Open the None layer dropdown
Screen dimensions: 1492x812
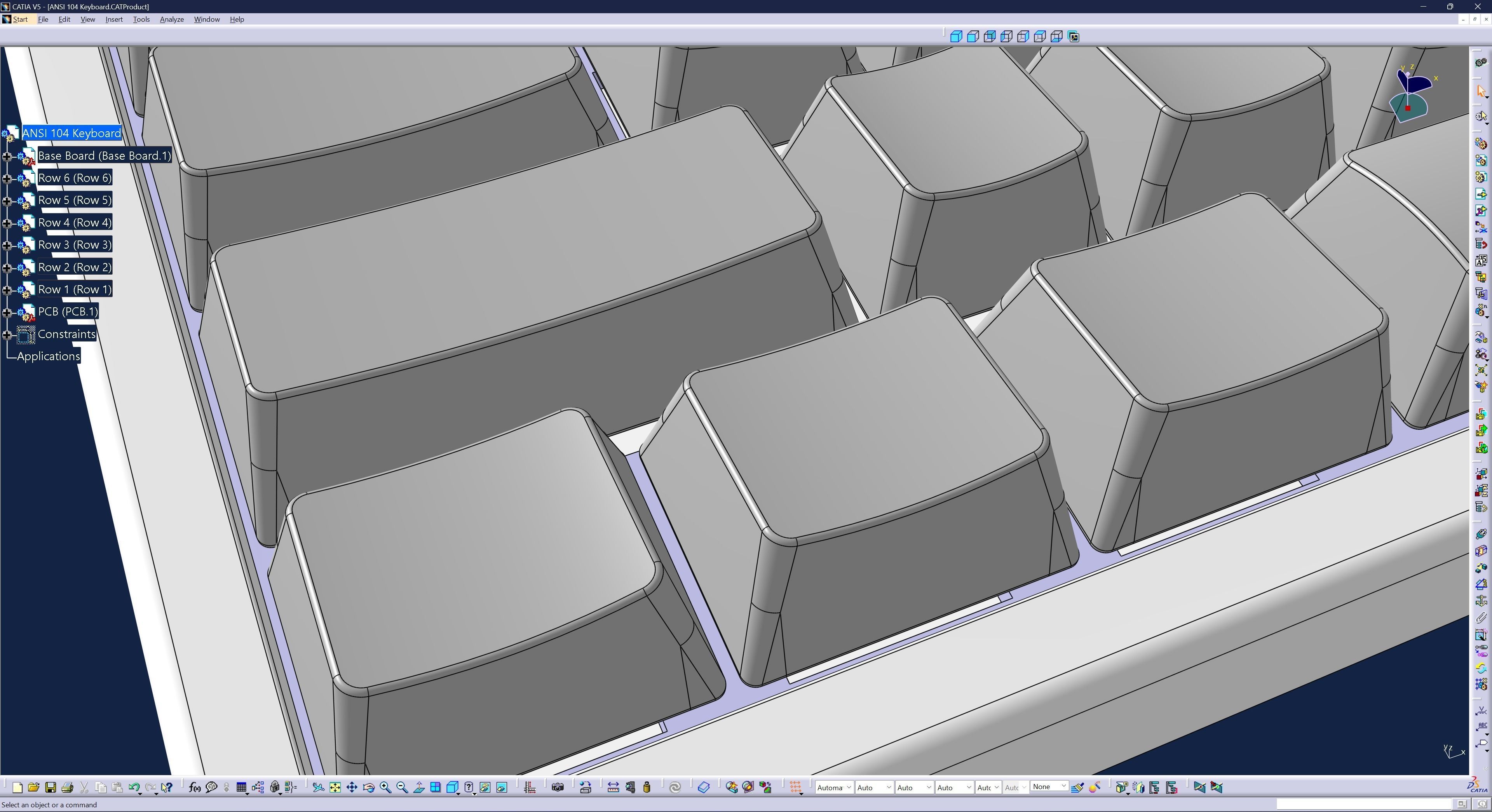pyautogui.click(x=1049, y=786)
